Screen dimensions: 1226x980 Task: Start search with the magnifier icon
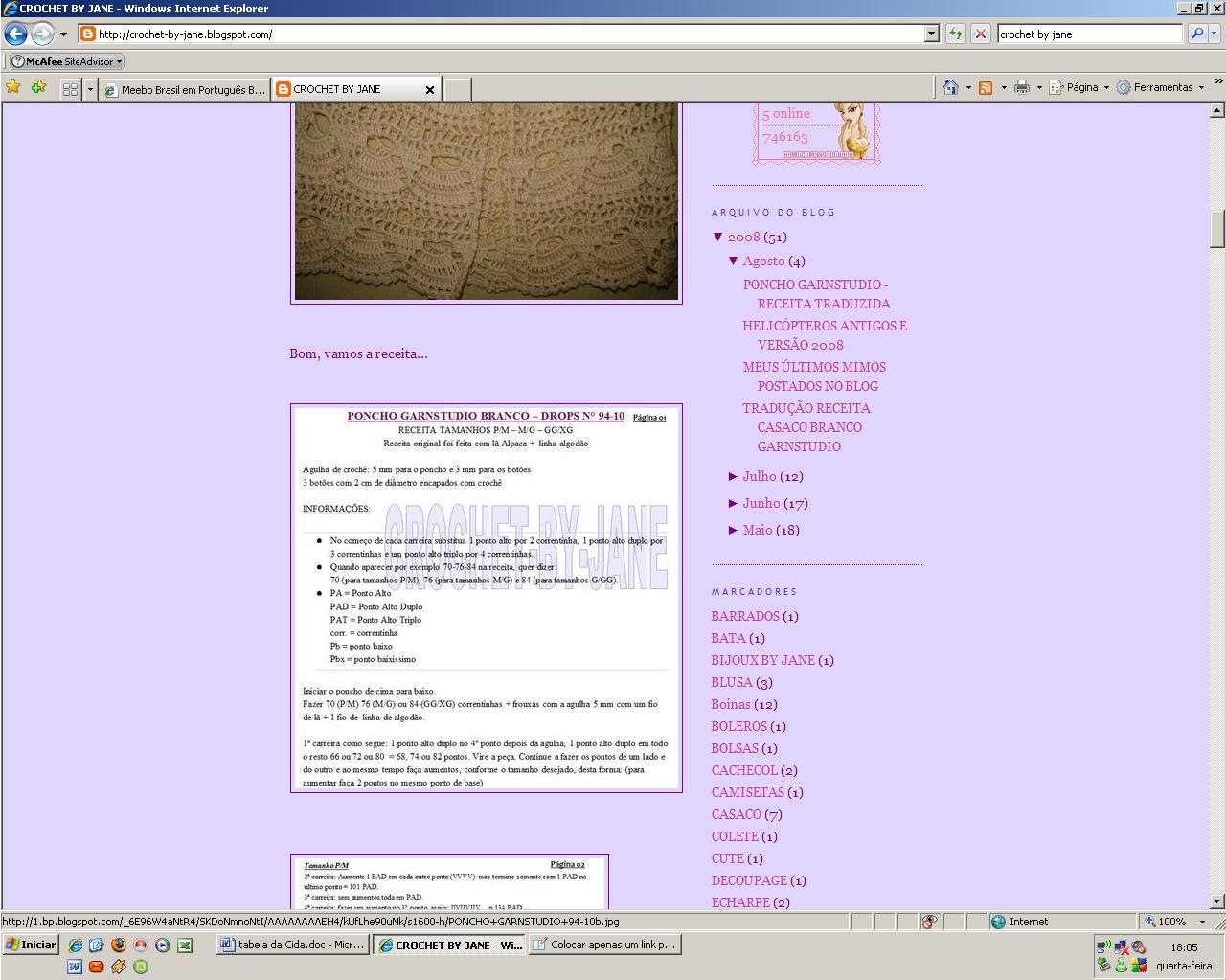click(x=1196, y=34)
